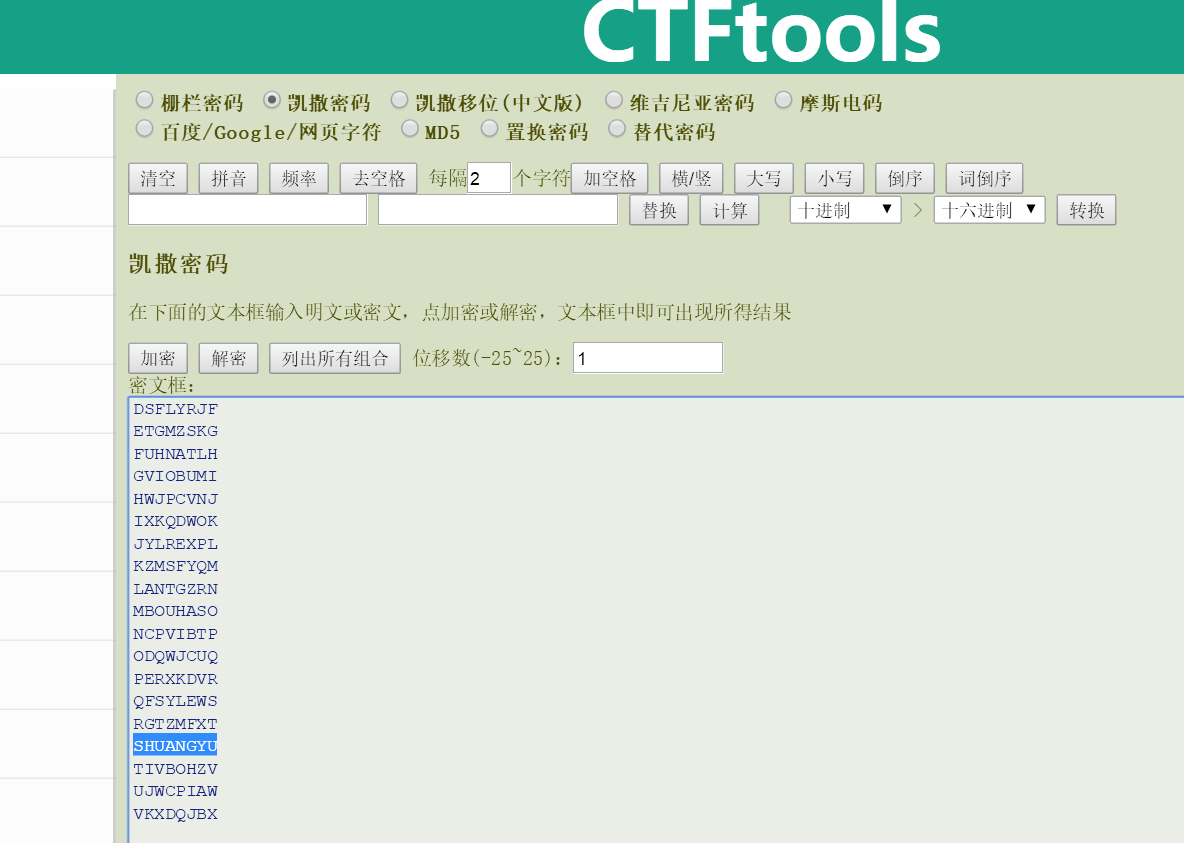This screenshot has height=843, width=1184.
Task: Click the 解密 decrypt button
Action: click(229, 358)
